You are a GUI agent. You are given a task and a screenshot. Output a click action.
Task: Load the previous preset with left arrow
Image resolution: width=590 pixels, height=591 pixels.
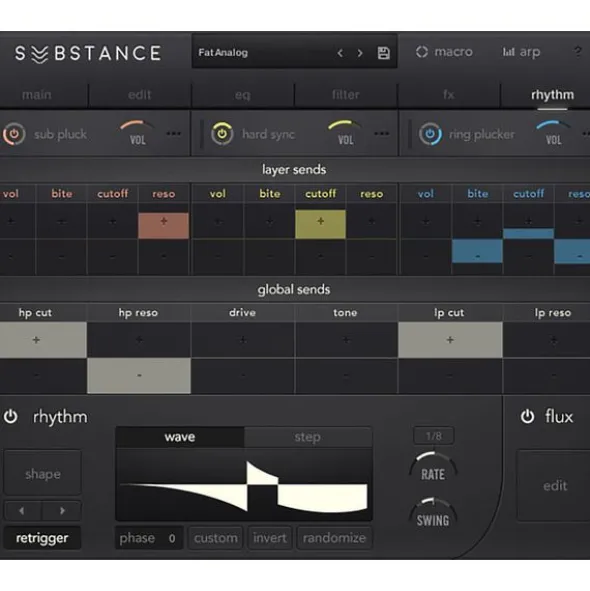click(x=340, y=53)
